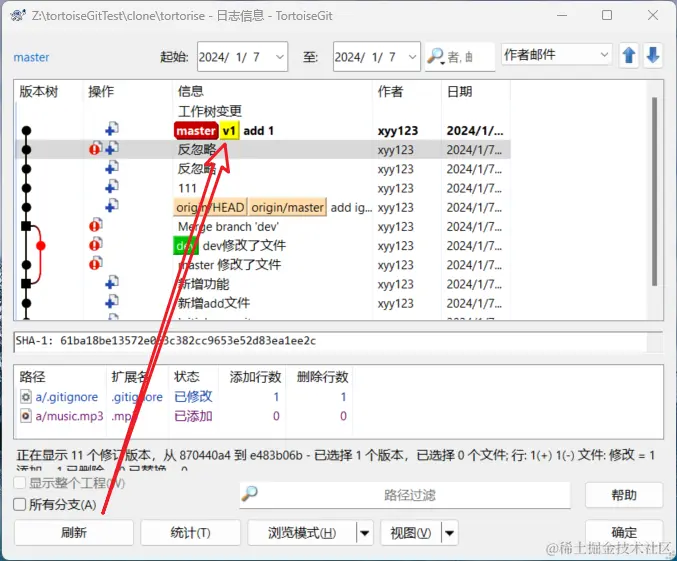677x561 pixels.
Task: Click the 帮助 button
Action: click(624, 495)
